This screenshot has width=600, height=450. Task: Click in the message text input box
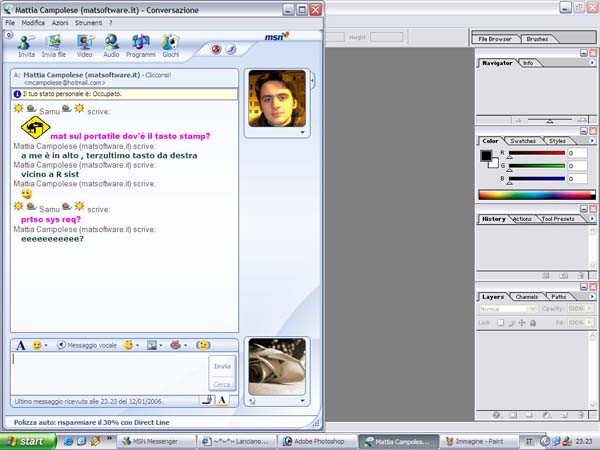(110, 373)
